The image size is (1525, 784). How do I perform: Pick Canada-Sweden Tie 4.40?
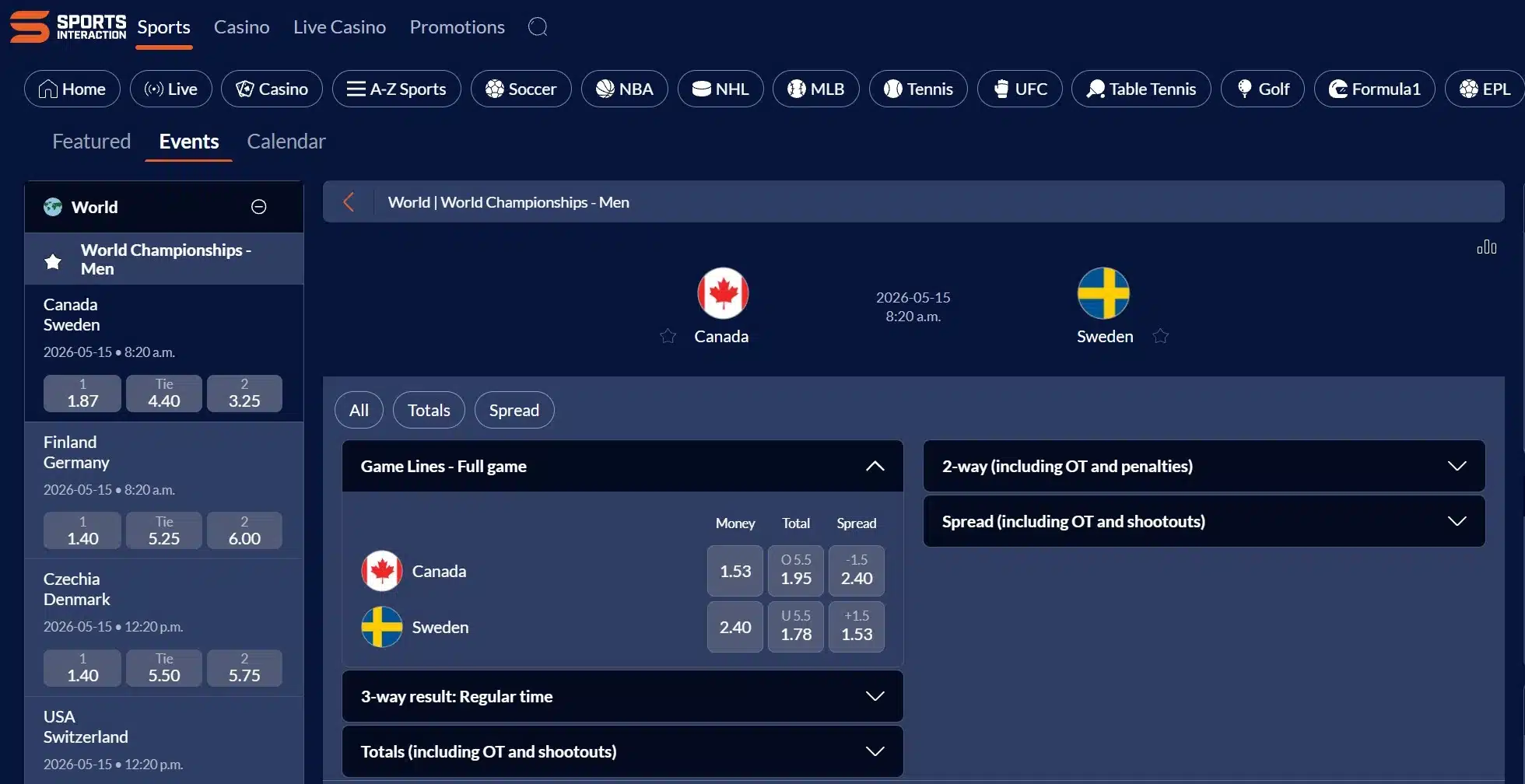tap(164, 394)
